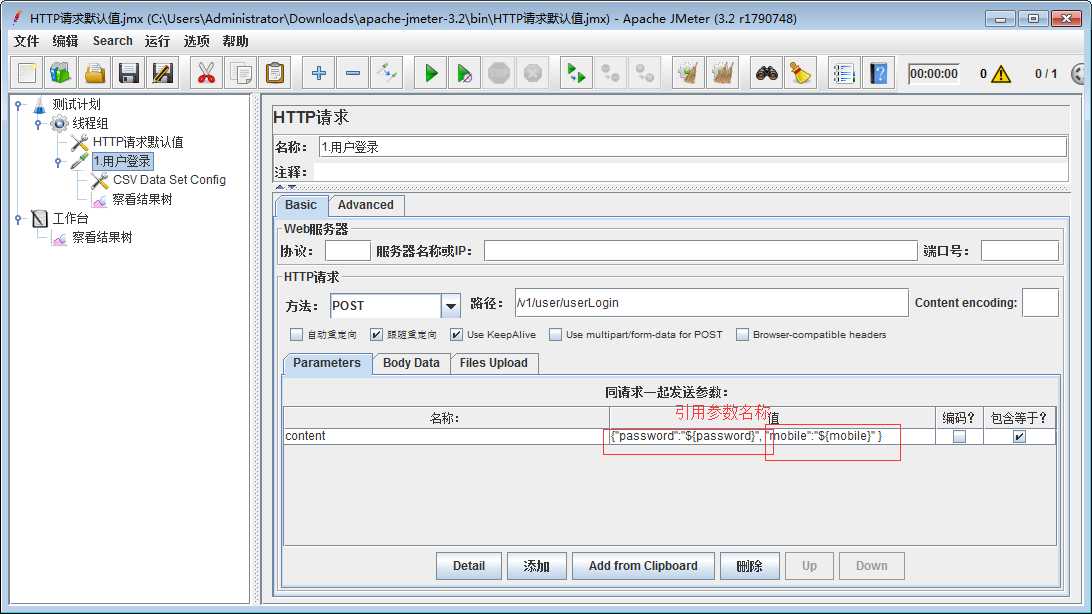Screen dimensions: 1092x614
Task: Click the Shutdown test icon
Action: (x=533, y=73)
